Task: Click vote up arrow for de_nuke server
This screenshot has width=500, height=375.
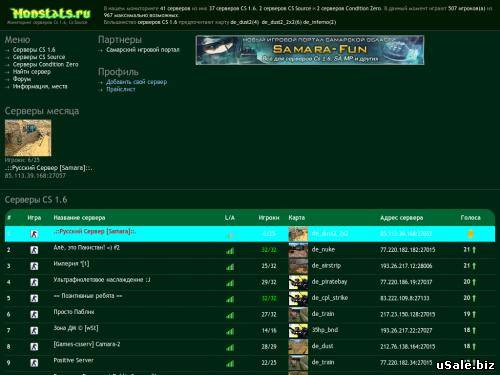Action: (x=474, y=249)
